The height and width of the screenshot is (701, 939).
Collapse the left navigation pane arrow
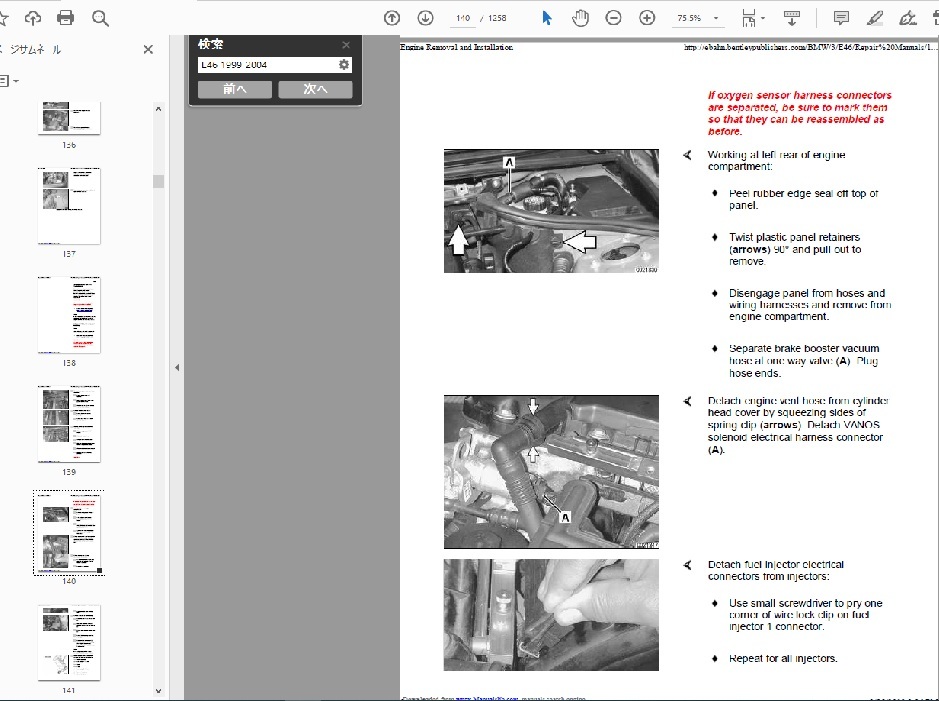coord(177,368)
